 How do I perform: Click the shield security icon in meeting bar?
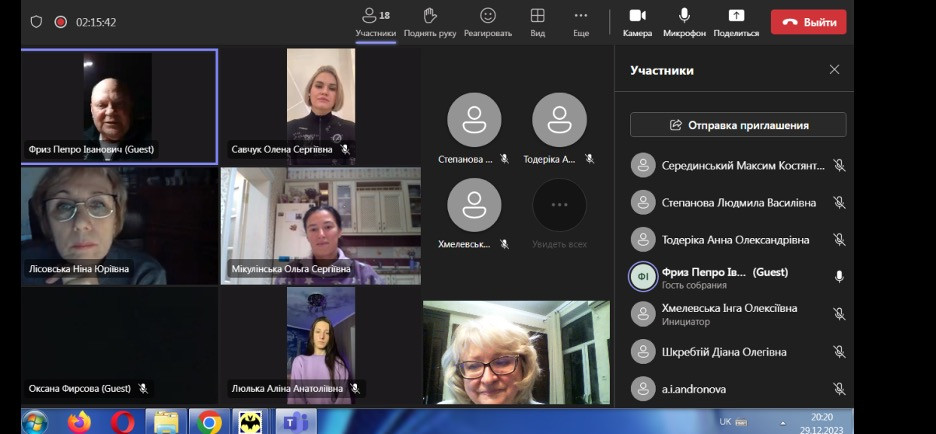click(x=36, y=22)
